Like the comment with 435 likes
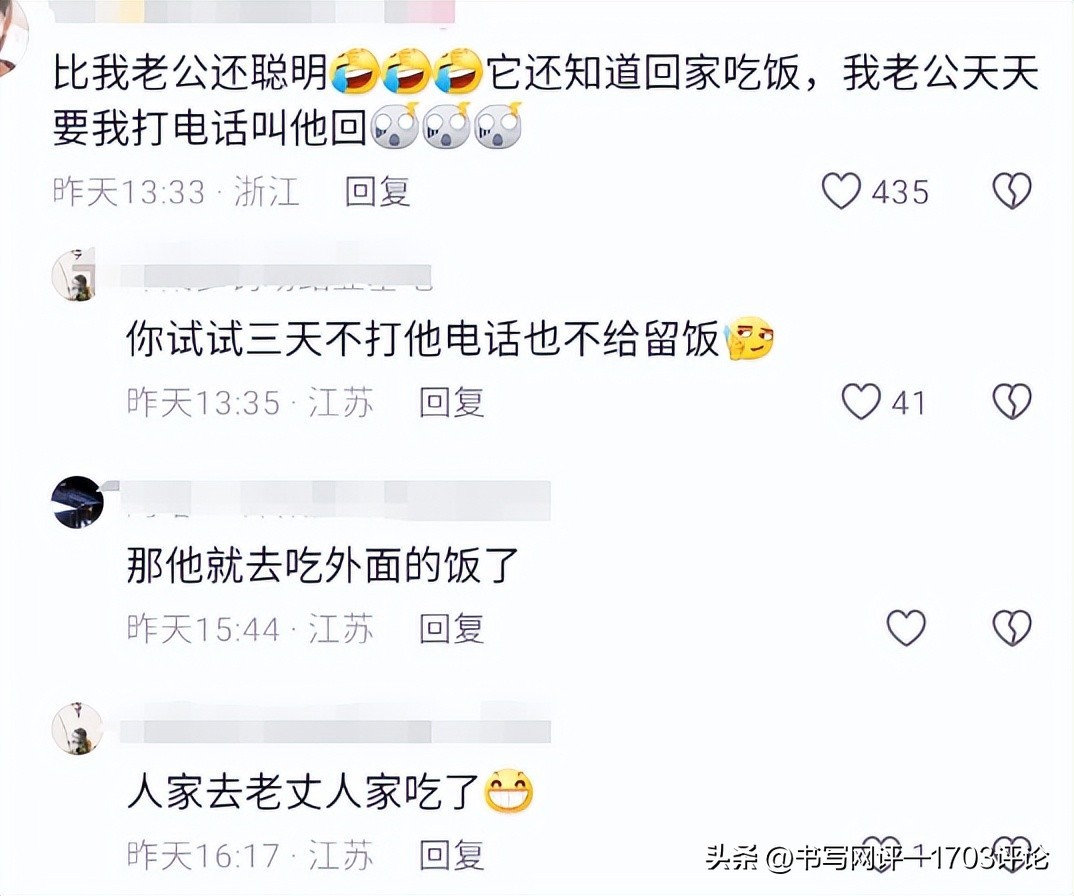This screenshot has height=896, width=1074. (x=841, y=191)
